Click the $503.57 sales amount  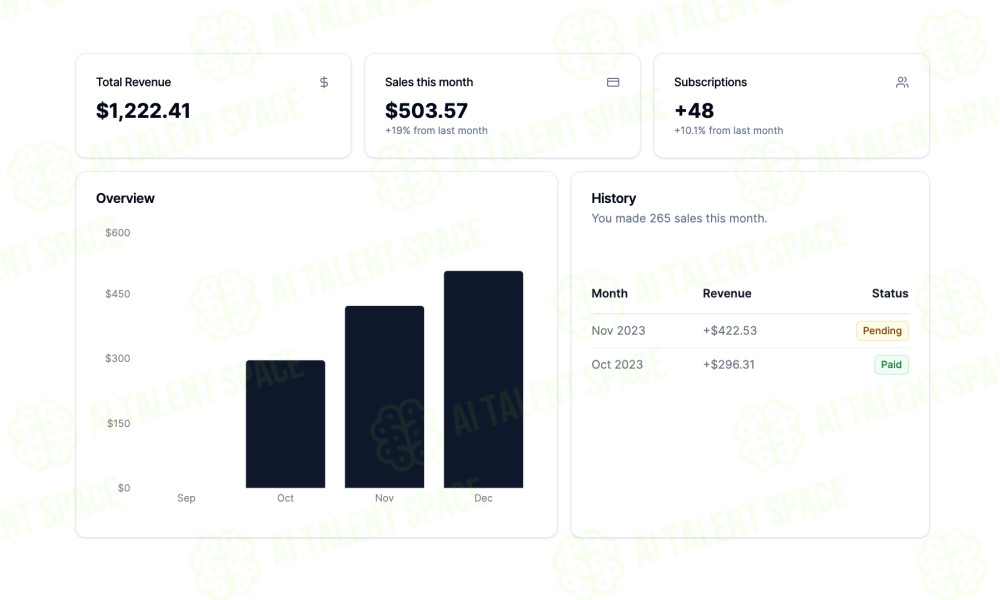[426, 110]
